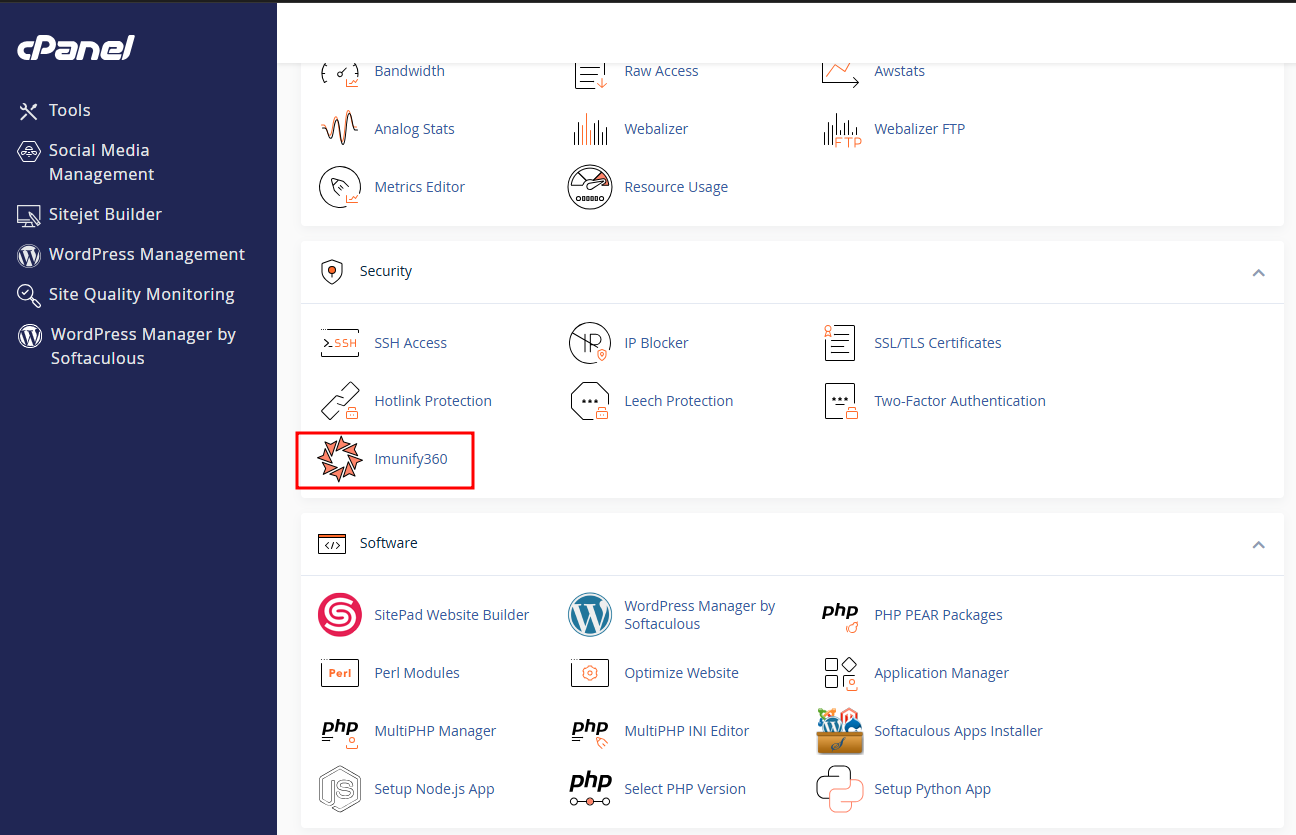This screenshot has height=835, width=1296.
Task: Click the Leech Protection link text
Action: point(679,401)
